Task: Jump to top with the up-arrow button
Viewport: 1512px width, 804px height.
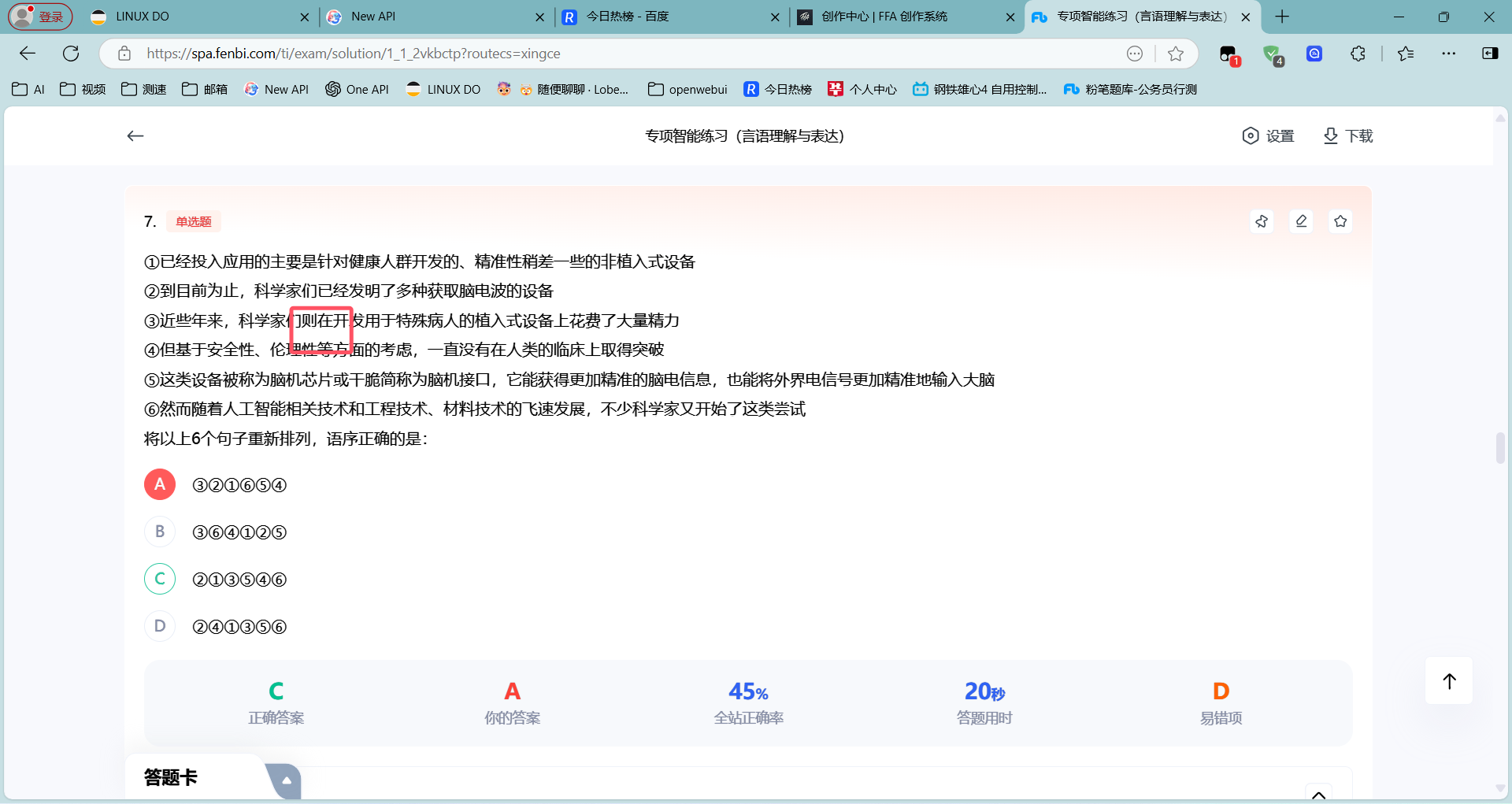Action: pos(1449,680)
